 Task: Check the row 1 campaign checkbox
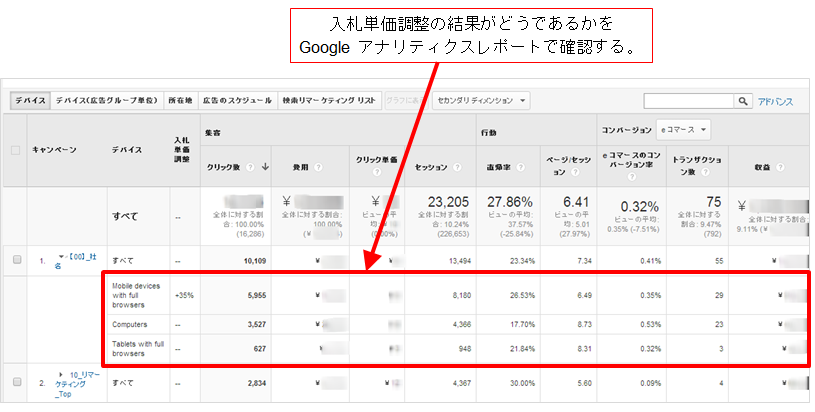[x=15, y=260]
